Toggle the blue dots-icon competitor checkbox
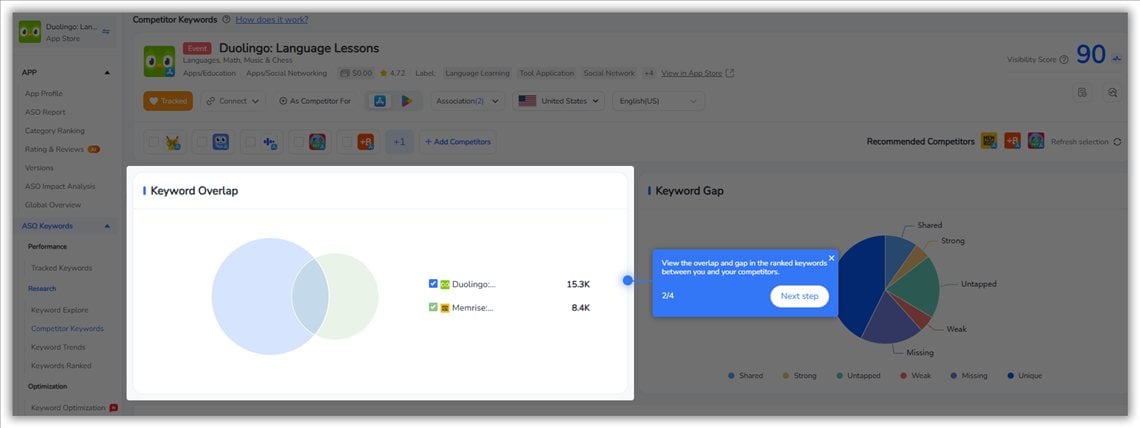Image resolution: width=1140 pixels, height=428 pixels. tap(250, 142)
